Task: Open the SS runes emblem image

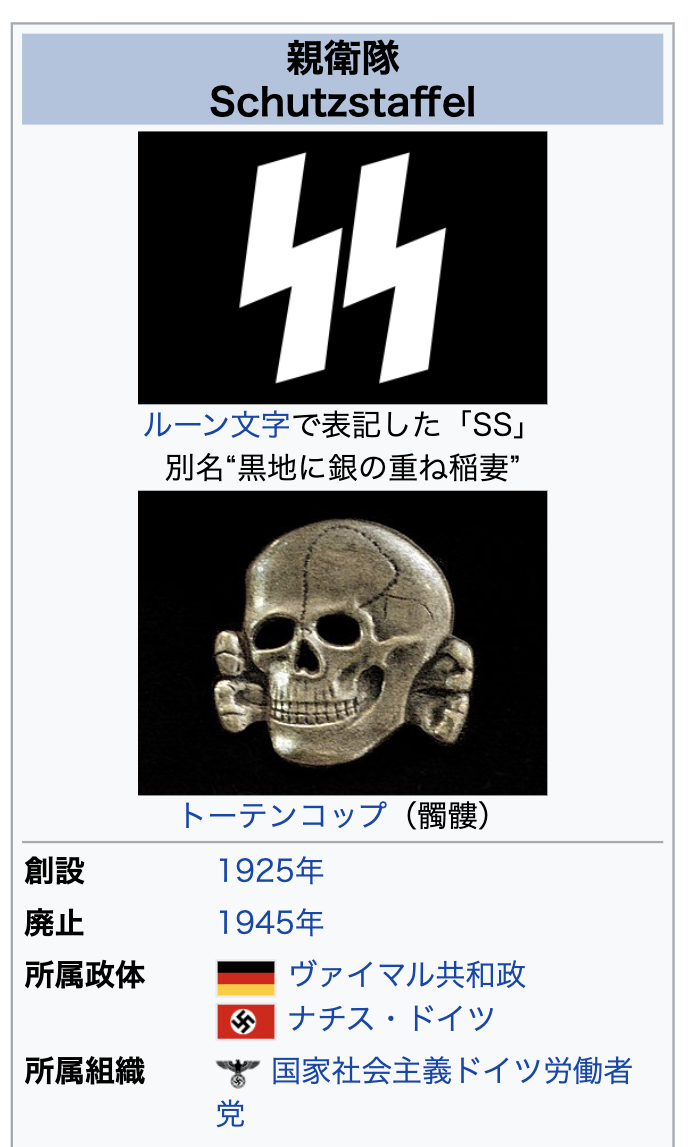Action: tap(342, 268)
